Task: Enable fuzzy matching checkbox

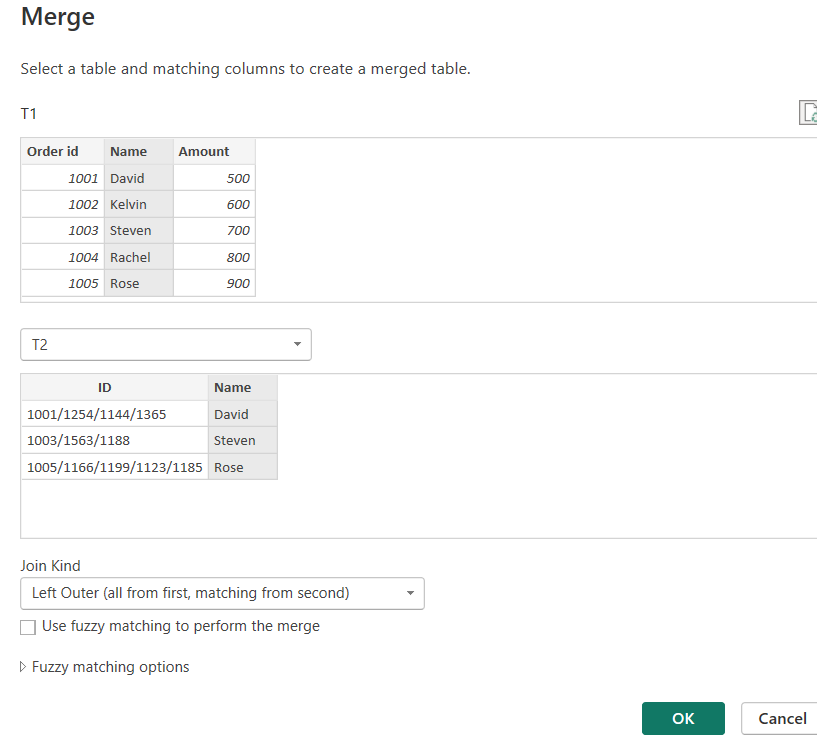Action: 28,627
